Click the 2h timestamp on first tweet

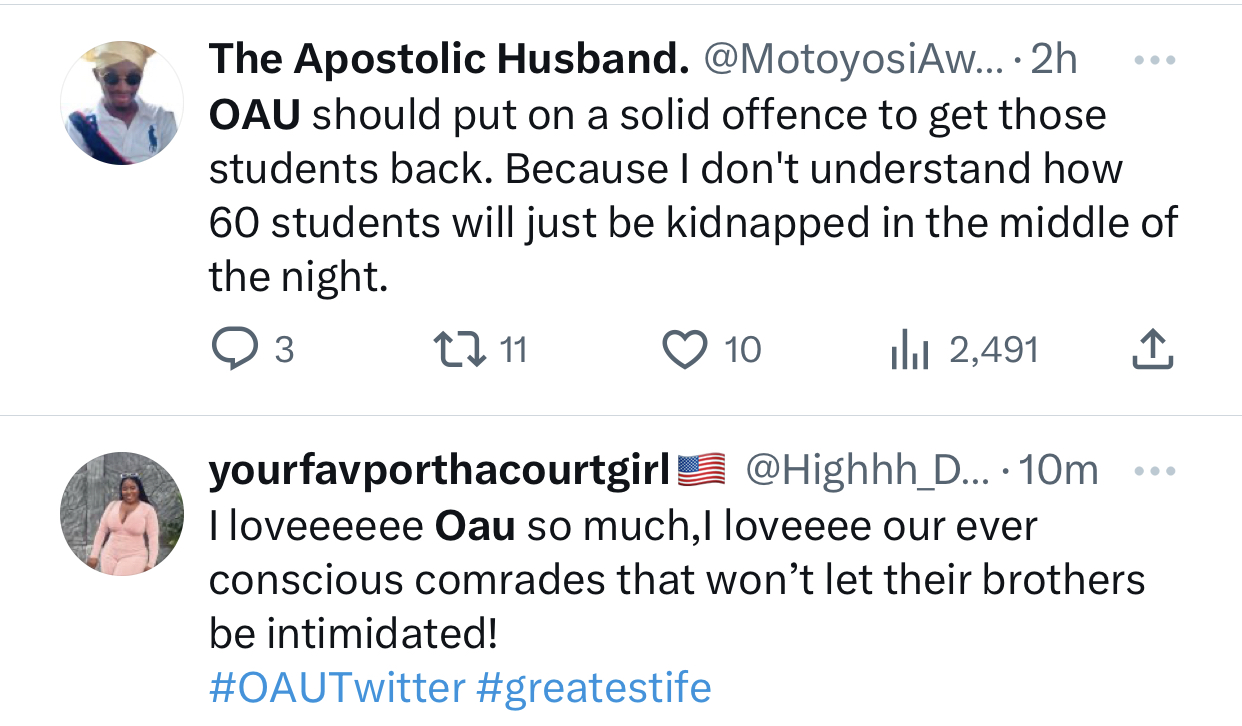(x=1053, y=61)
